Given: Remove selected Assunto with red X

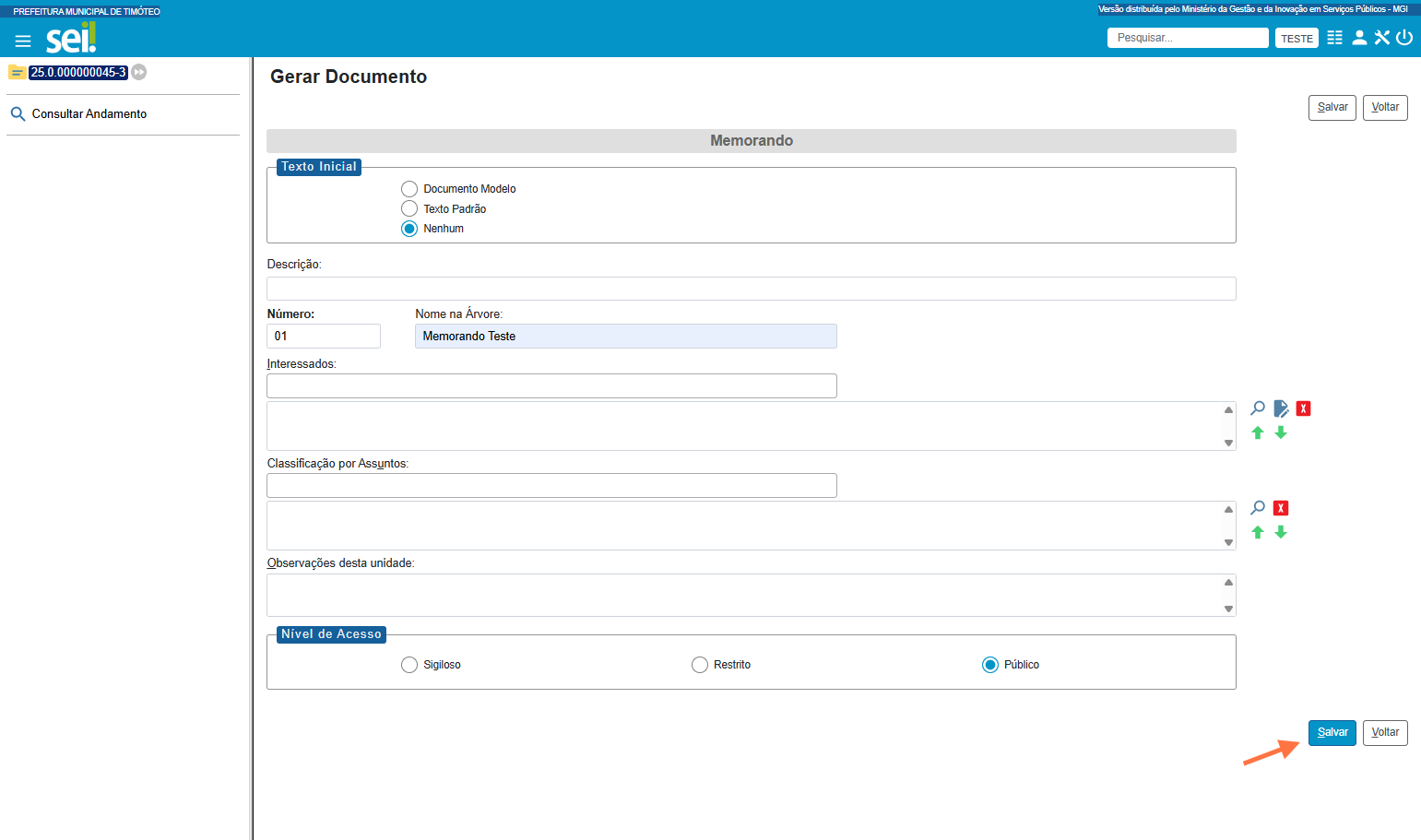Looking at the screenshot, I should pyautogui.click(x=1281, y=508).
